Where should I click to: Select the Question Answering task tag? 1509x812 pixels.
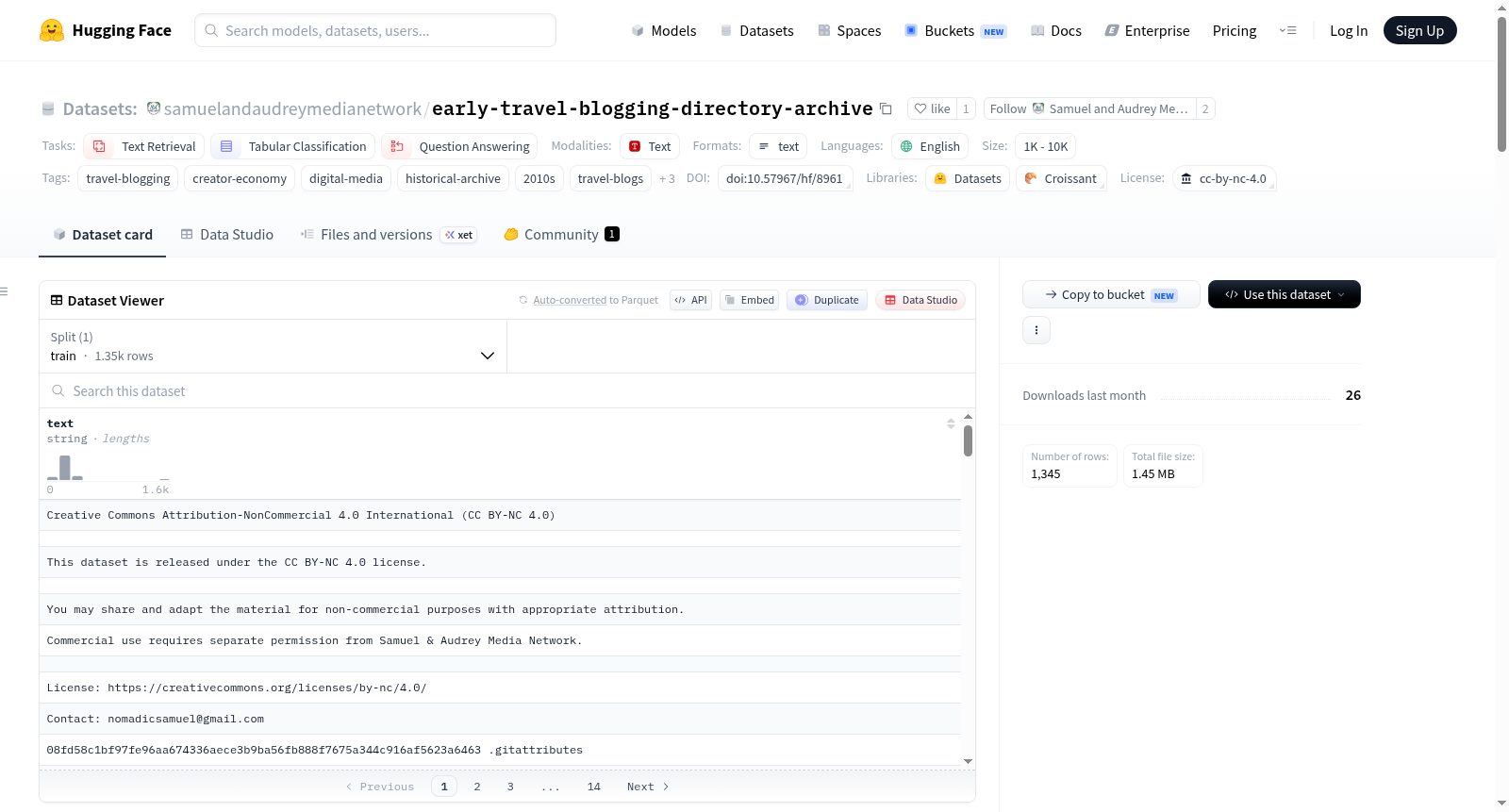click(x=459, y=146)
